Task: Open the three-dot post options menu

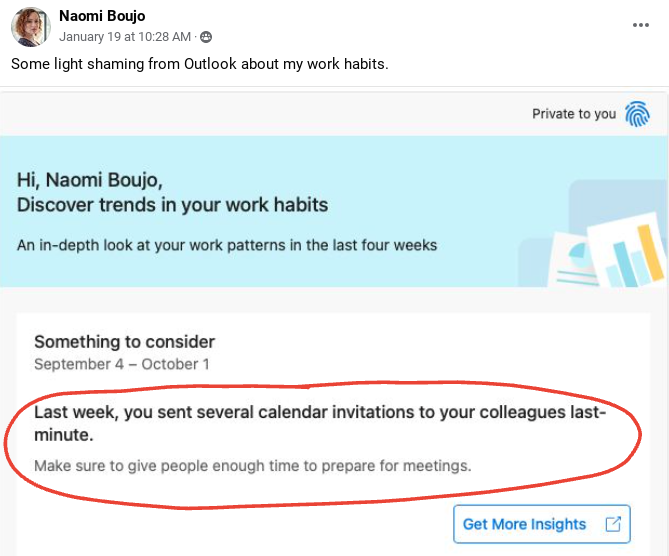Action: click(x=641, y=25)
